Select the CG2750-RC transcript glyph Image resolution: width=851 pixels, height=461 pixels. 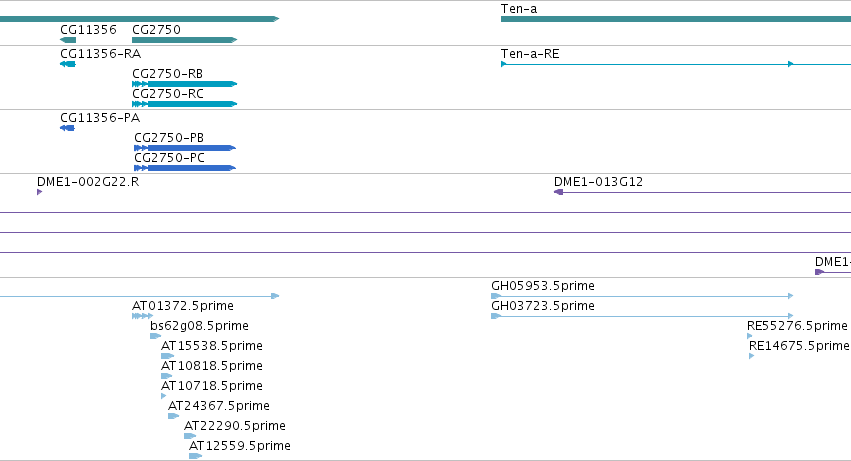click(185, 104)
